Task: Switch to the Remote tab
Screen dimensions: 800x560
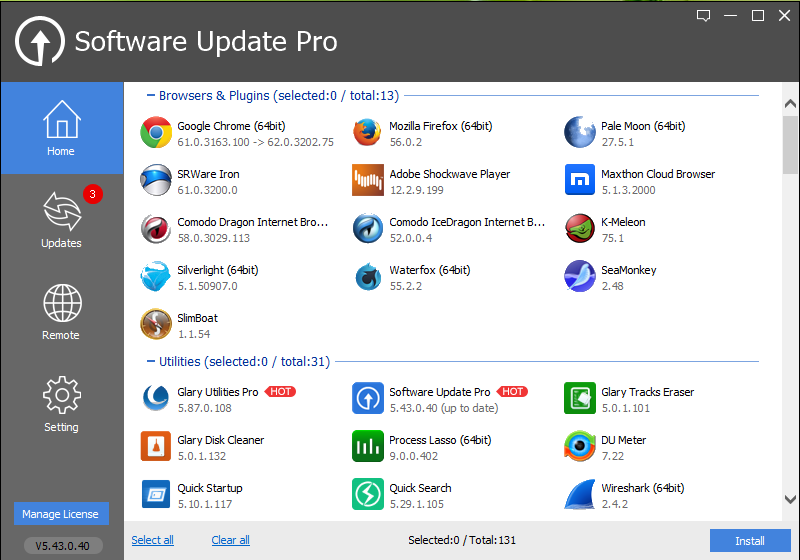Action: click(62, 312)
